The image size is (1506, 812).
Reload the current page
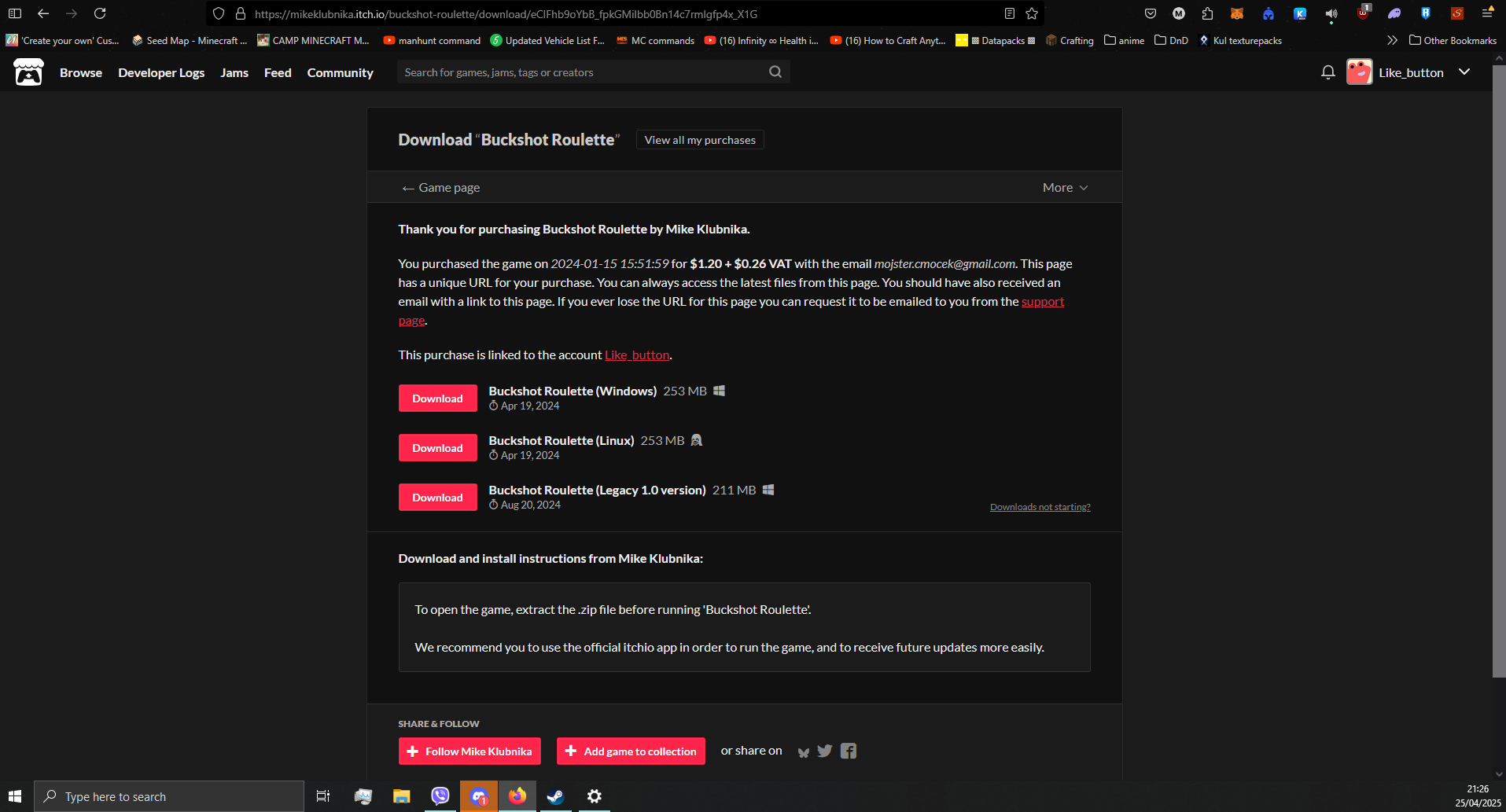(x=100, y=13)
